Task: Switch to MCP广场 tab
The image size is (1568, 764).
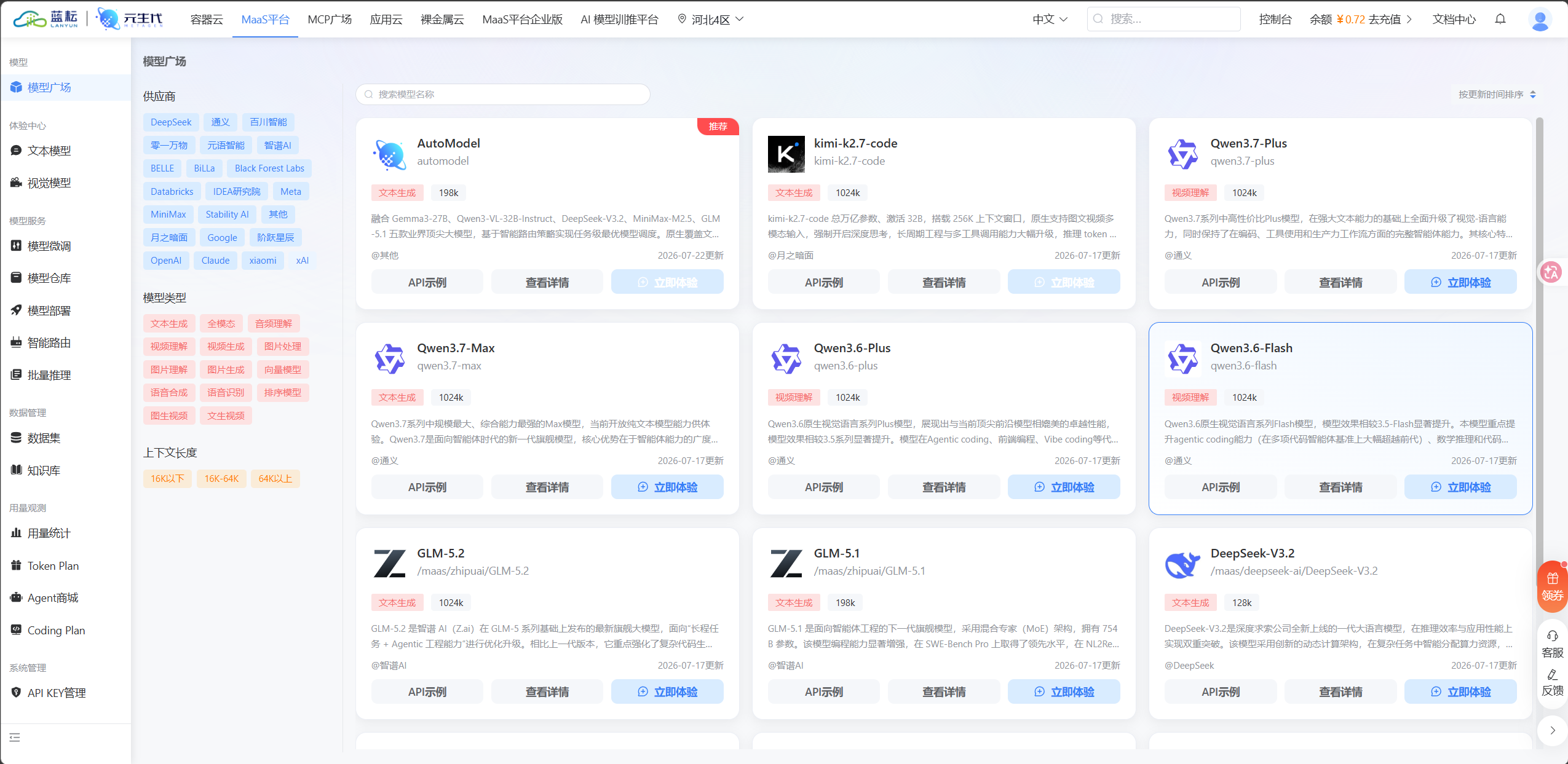Action: coord(330,19)
